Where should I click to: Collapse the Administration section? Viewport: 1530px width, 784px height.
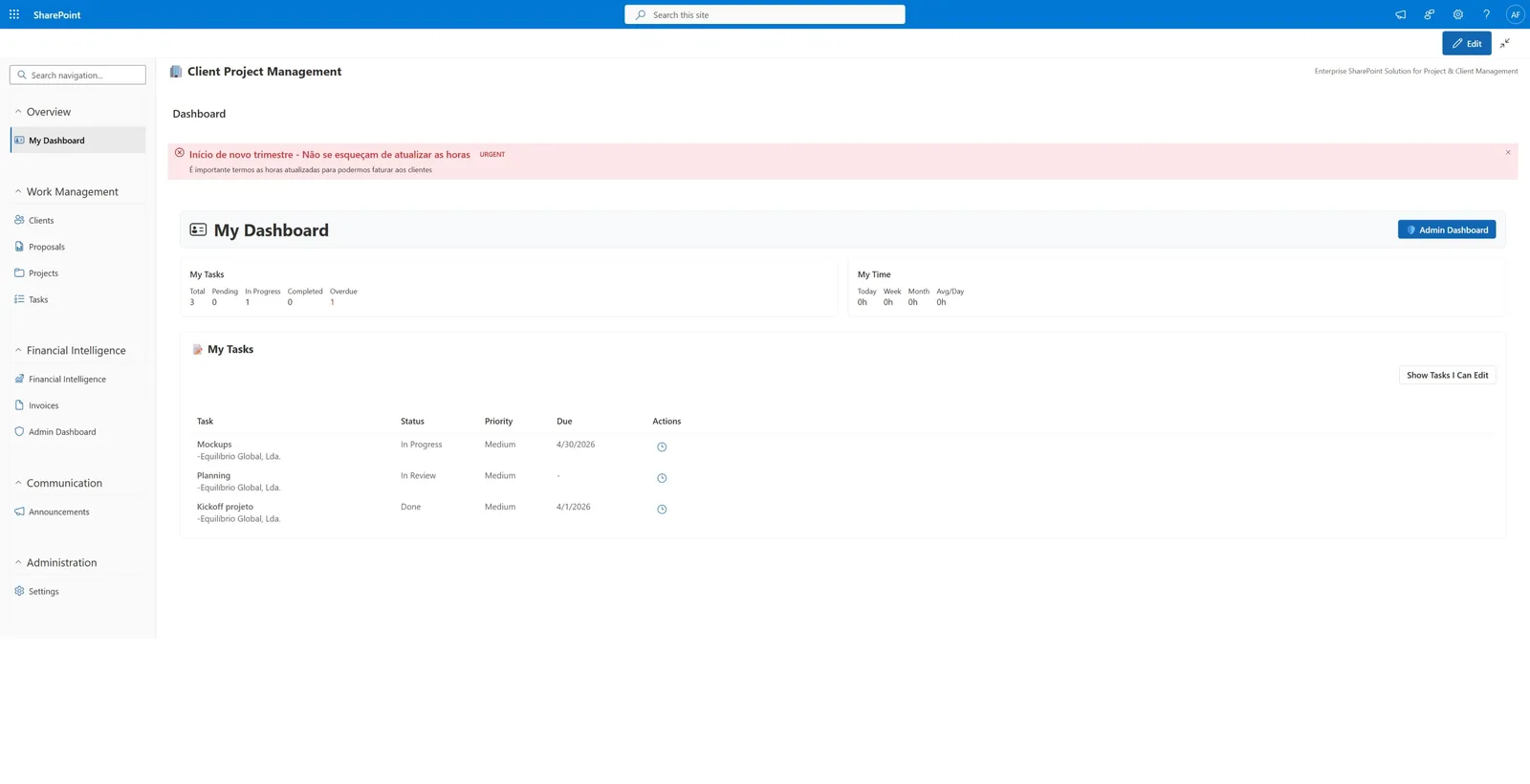click(x=18, y=562)
